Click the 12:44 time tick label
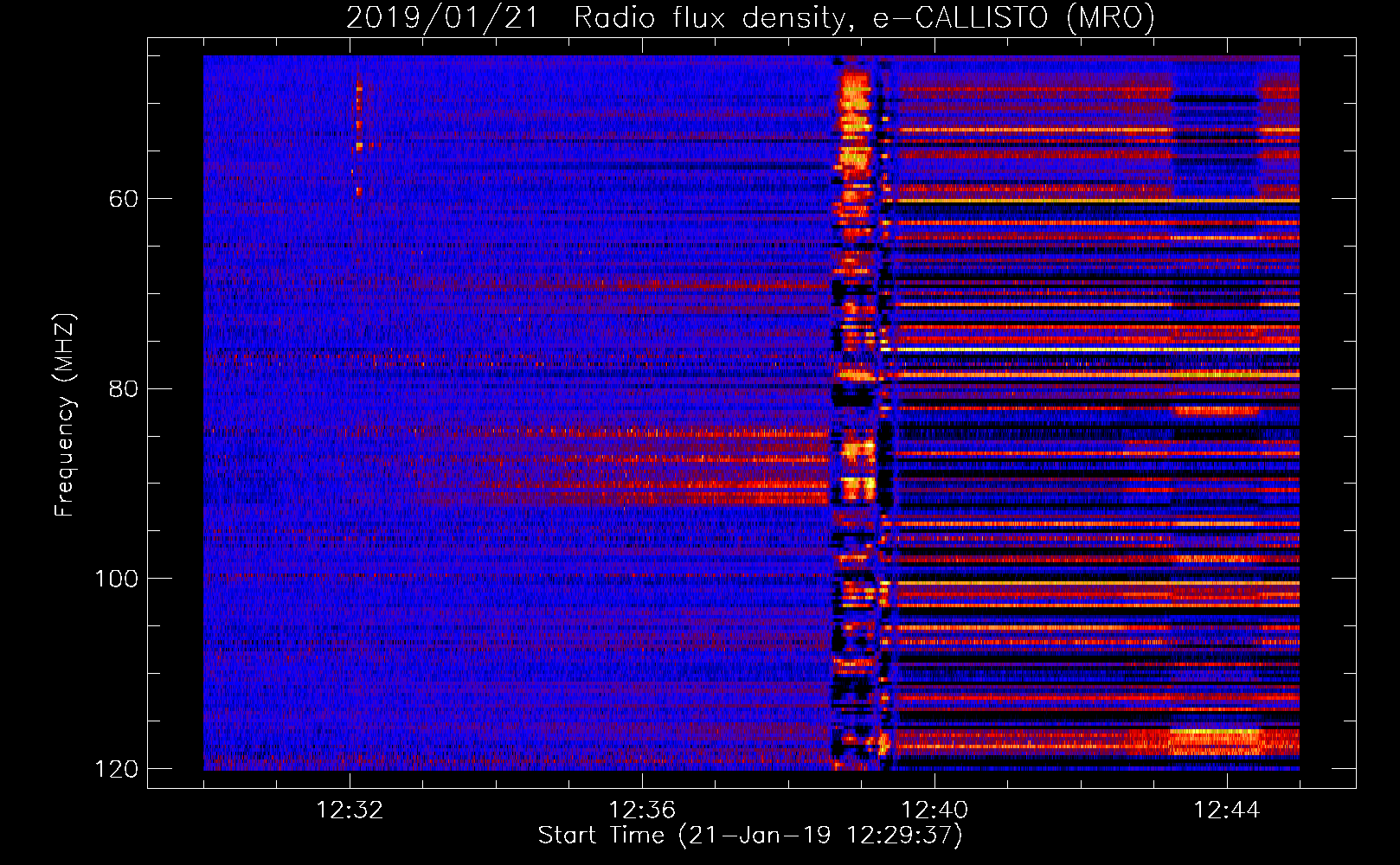Screen dimensions: 1400x865 tap(1227, 810)
